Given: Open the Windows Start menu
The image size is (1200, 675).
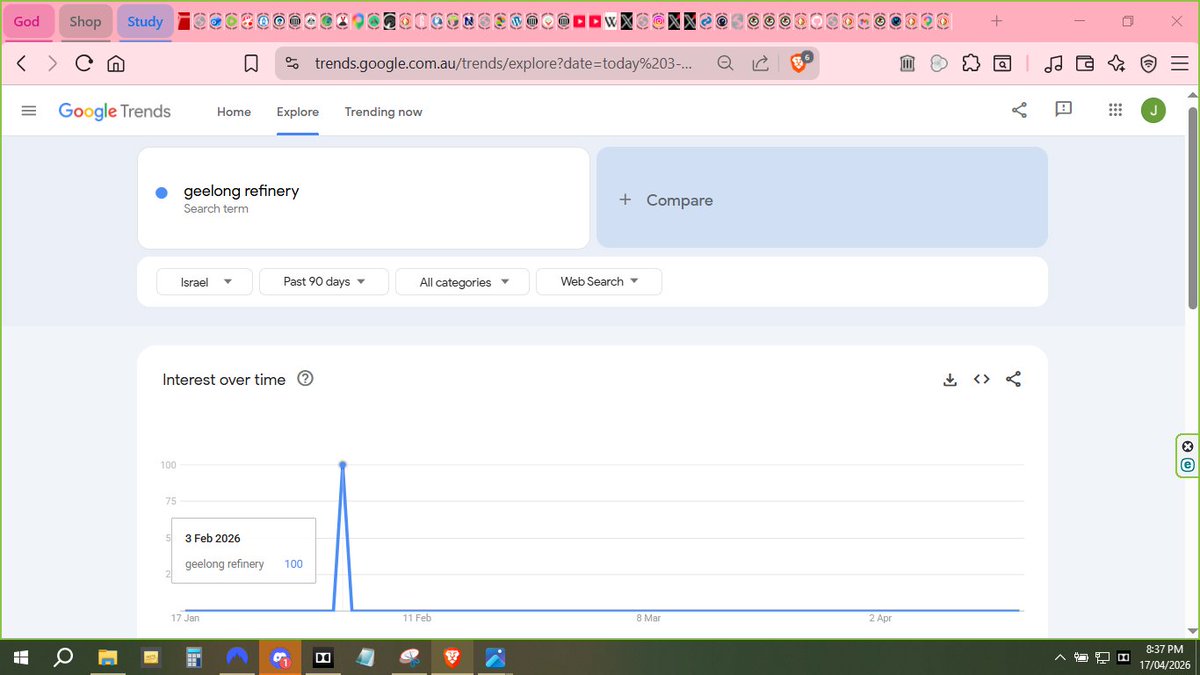Looking at the screenshot, I should pos(20,657).
